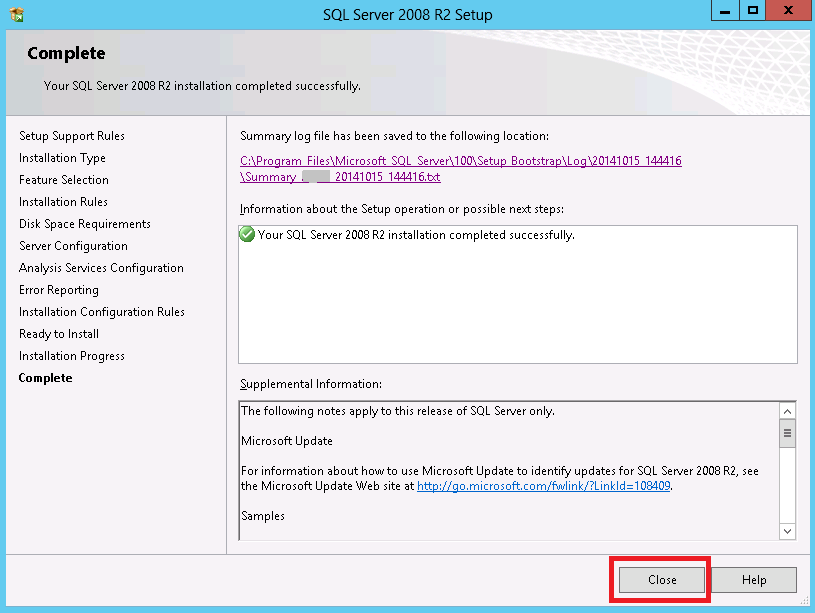Minimize the SQL Server Setup window
This screenshot has width=815, height=613.
724,10
